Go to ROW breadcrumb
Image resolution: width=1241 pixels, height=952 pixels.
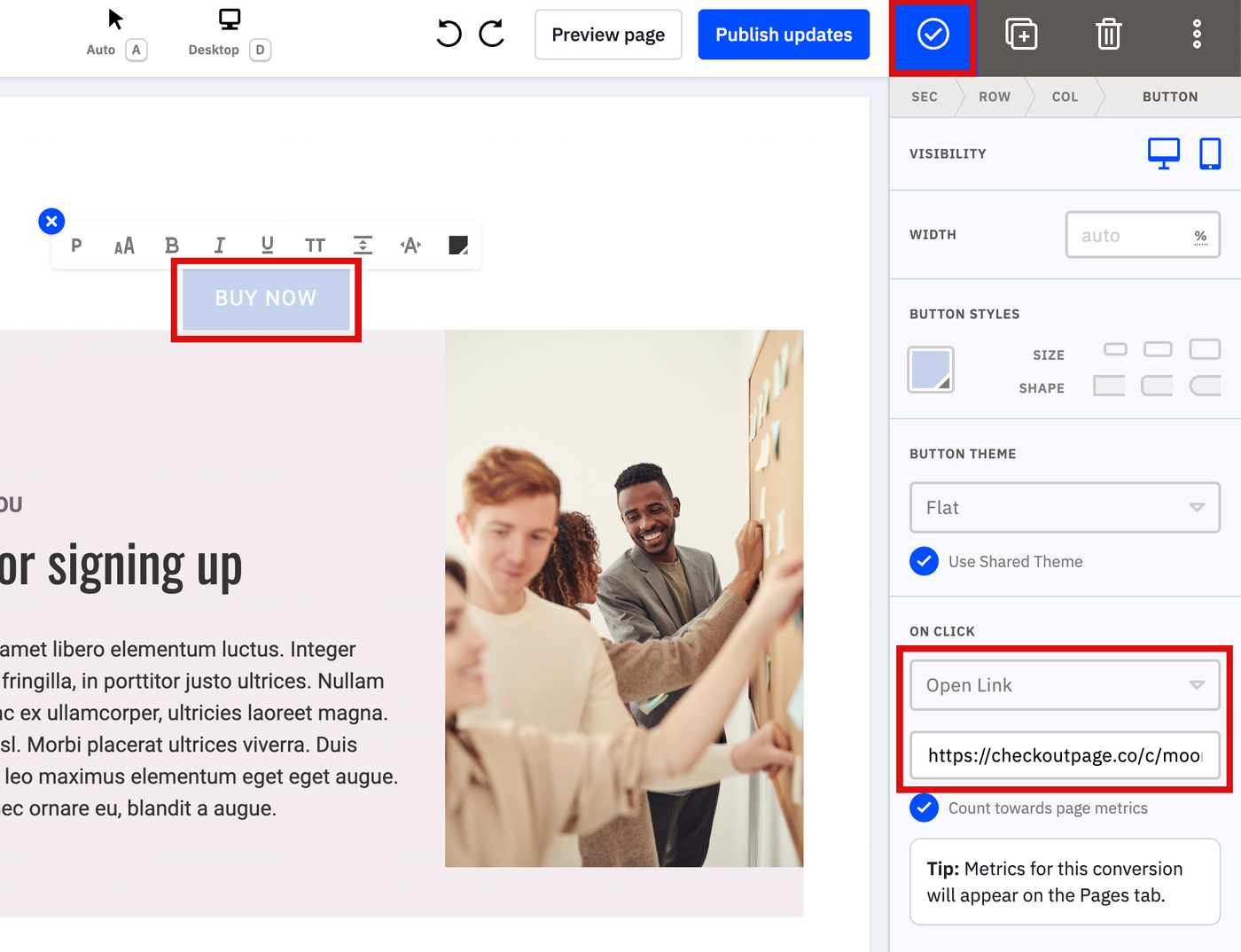[995, 97]
